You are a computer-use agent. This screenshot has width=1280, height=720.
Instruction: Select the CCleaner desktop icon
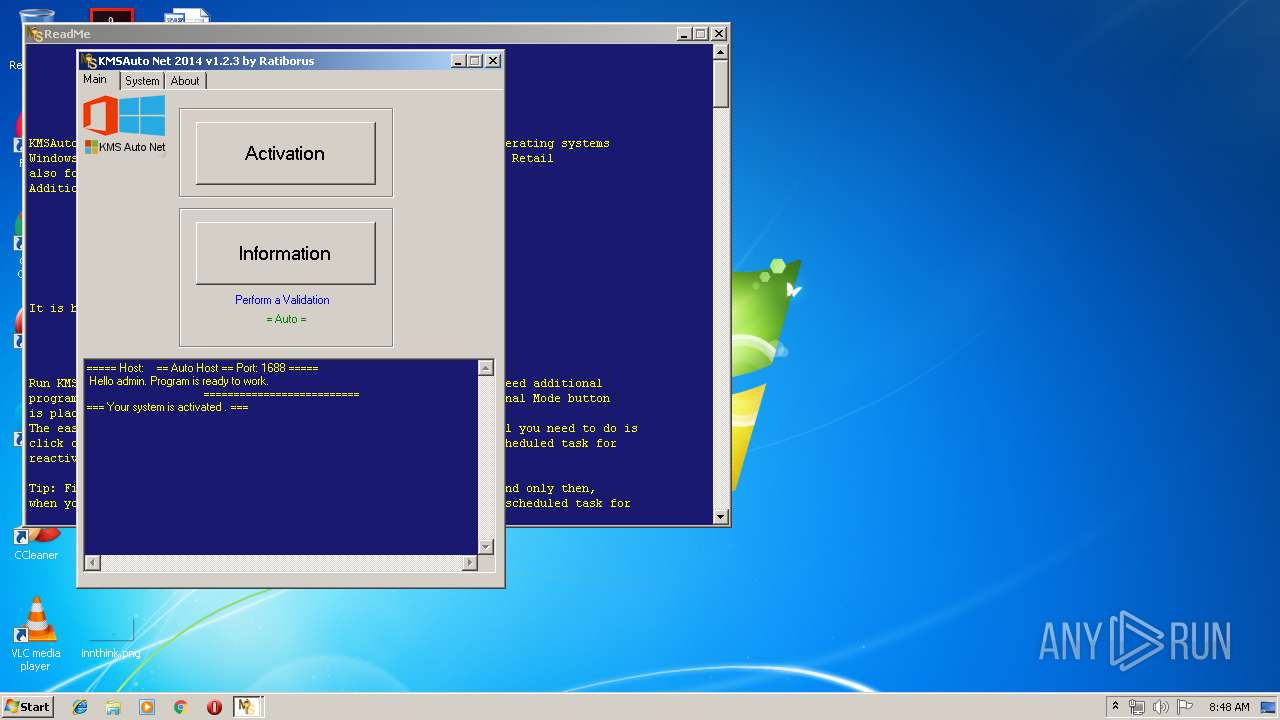[x=36, y=545]
